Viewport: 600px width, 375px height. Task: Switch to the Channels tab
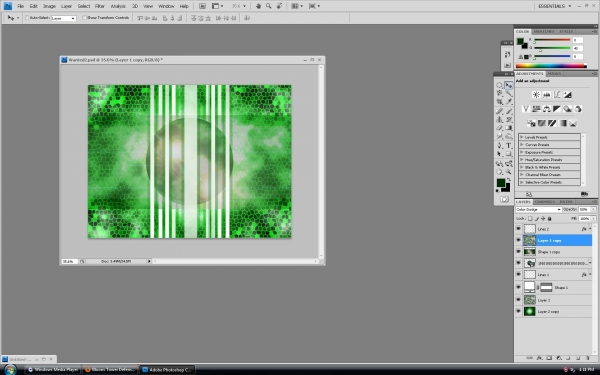point(545,202)
